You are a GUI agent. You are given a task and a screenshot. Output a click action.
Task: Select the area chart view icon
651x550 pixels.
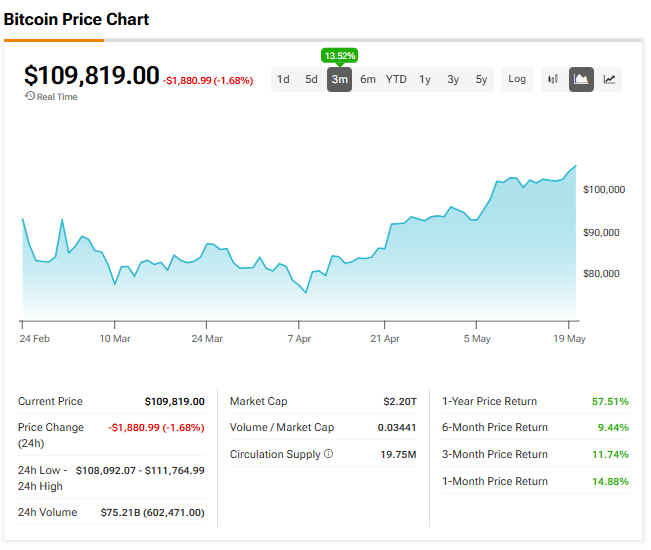point(581,79)
